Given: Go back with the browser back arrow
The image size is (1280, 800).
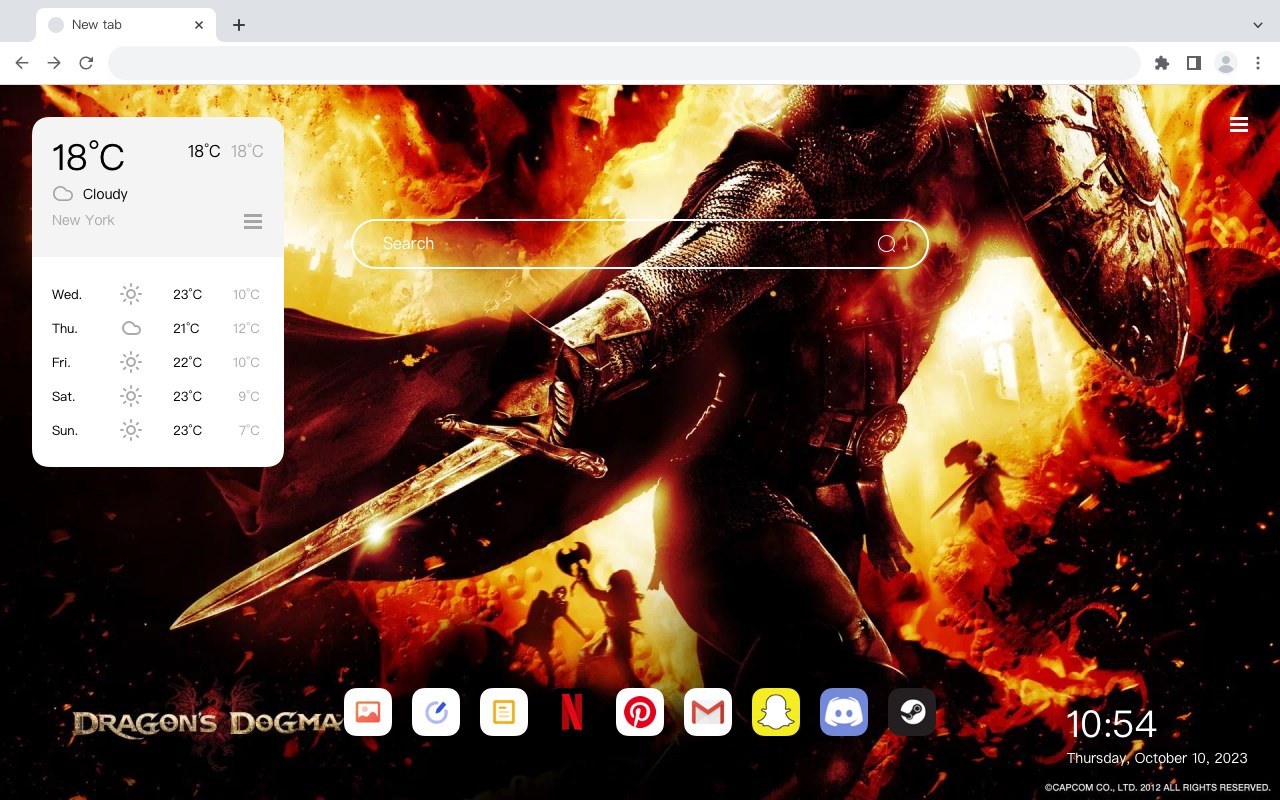Looking at the screenshot, I should (22, 63).
